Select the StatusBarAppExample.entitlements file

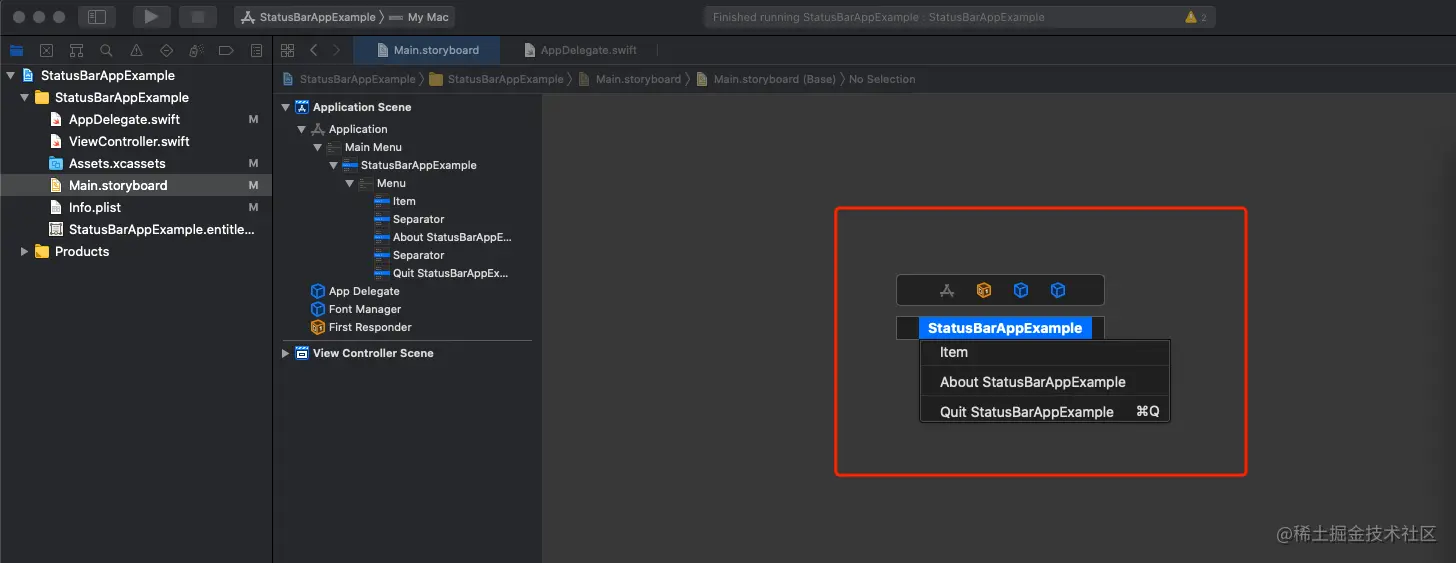pos(136,229)
